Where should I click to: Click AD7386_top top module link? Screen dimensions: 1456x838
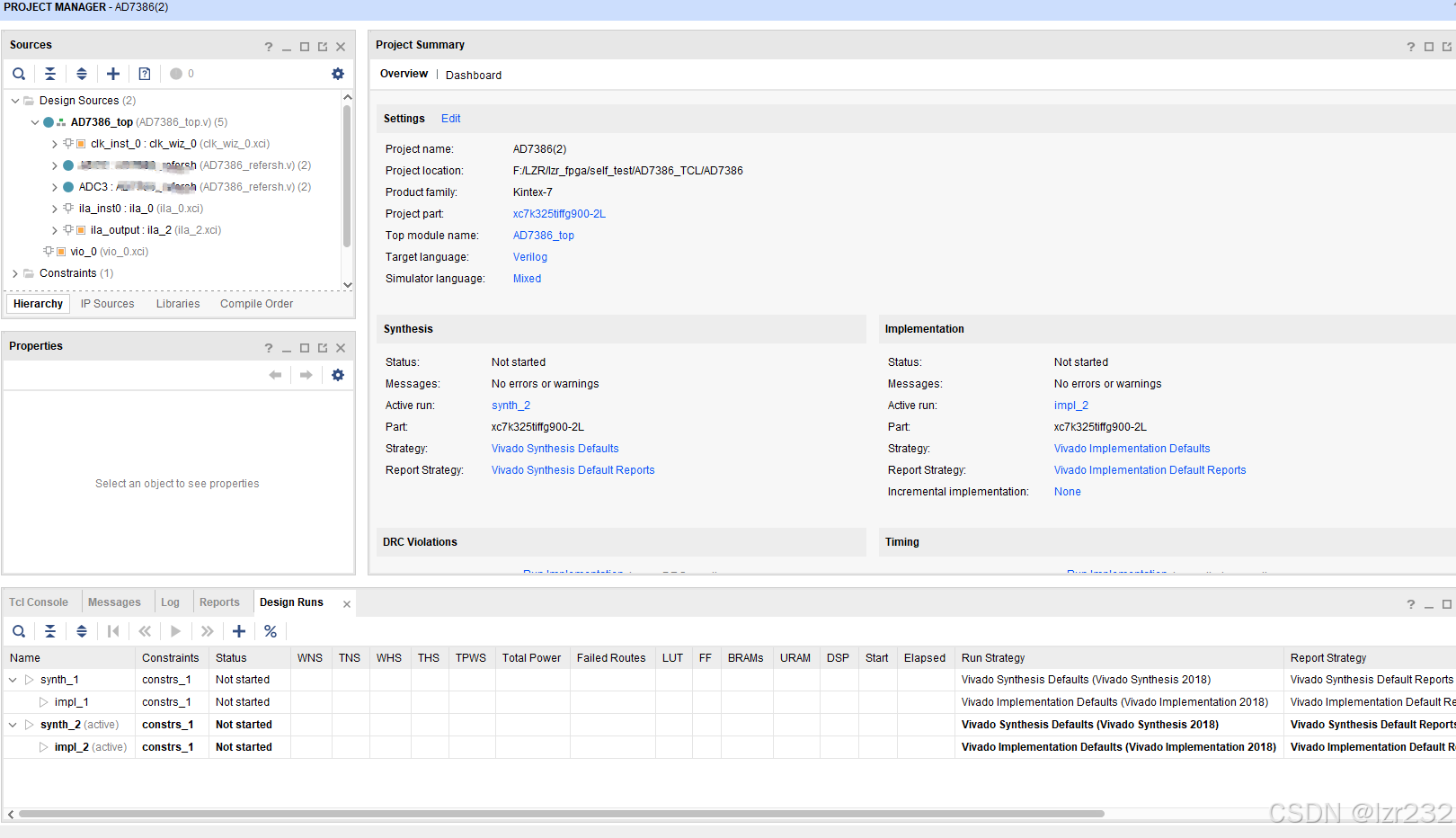click(x=544, y=236)
